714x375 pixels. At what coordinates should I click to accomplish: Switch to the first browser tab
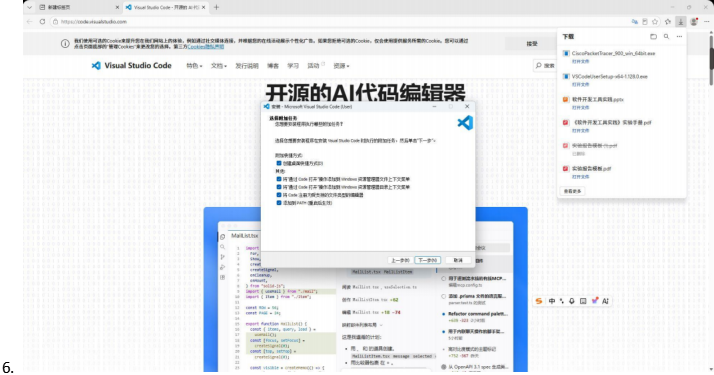click(79, 7)
